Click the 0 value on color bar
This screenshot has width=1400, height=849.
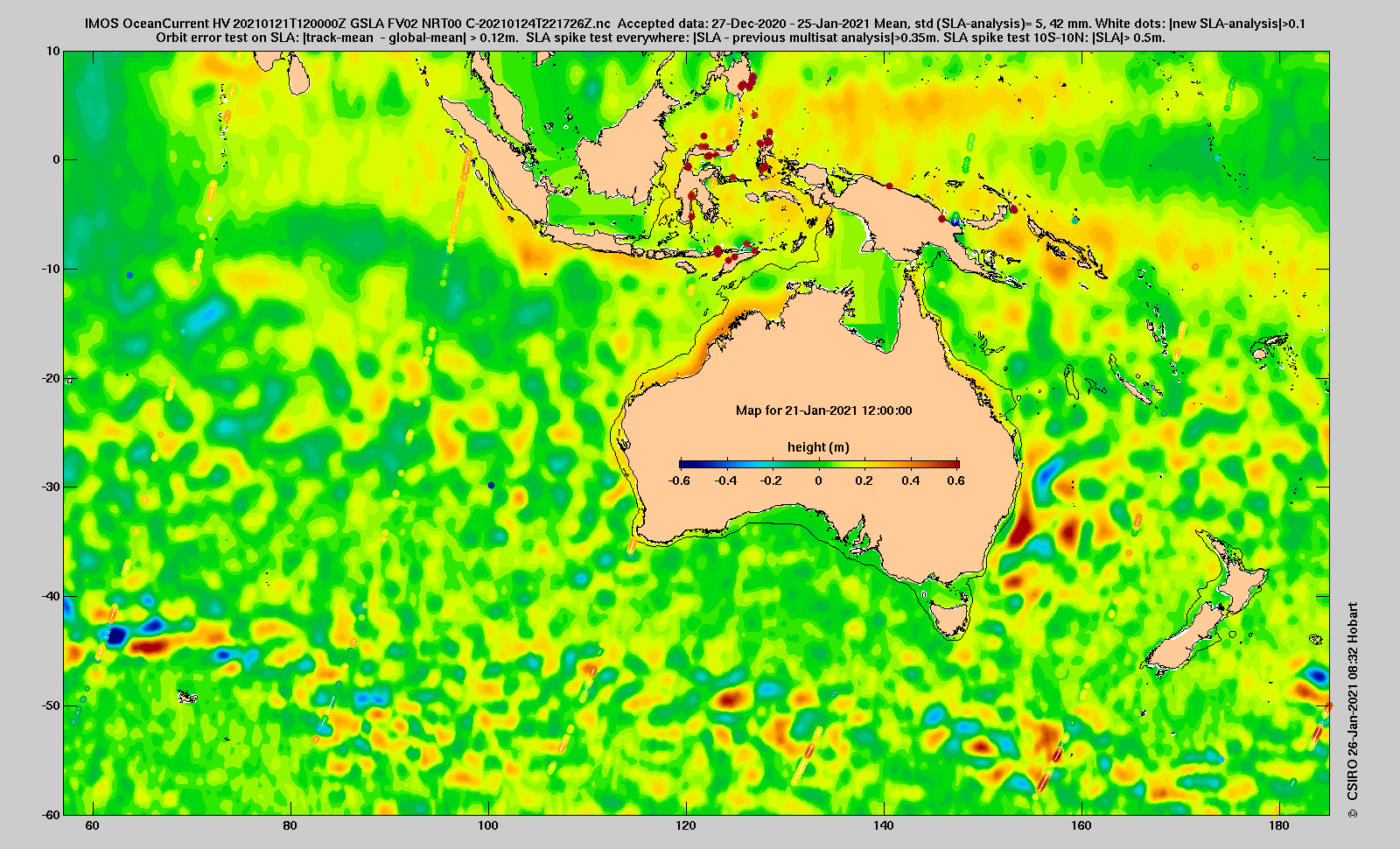tap(819, 481)
